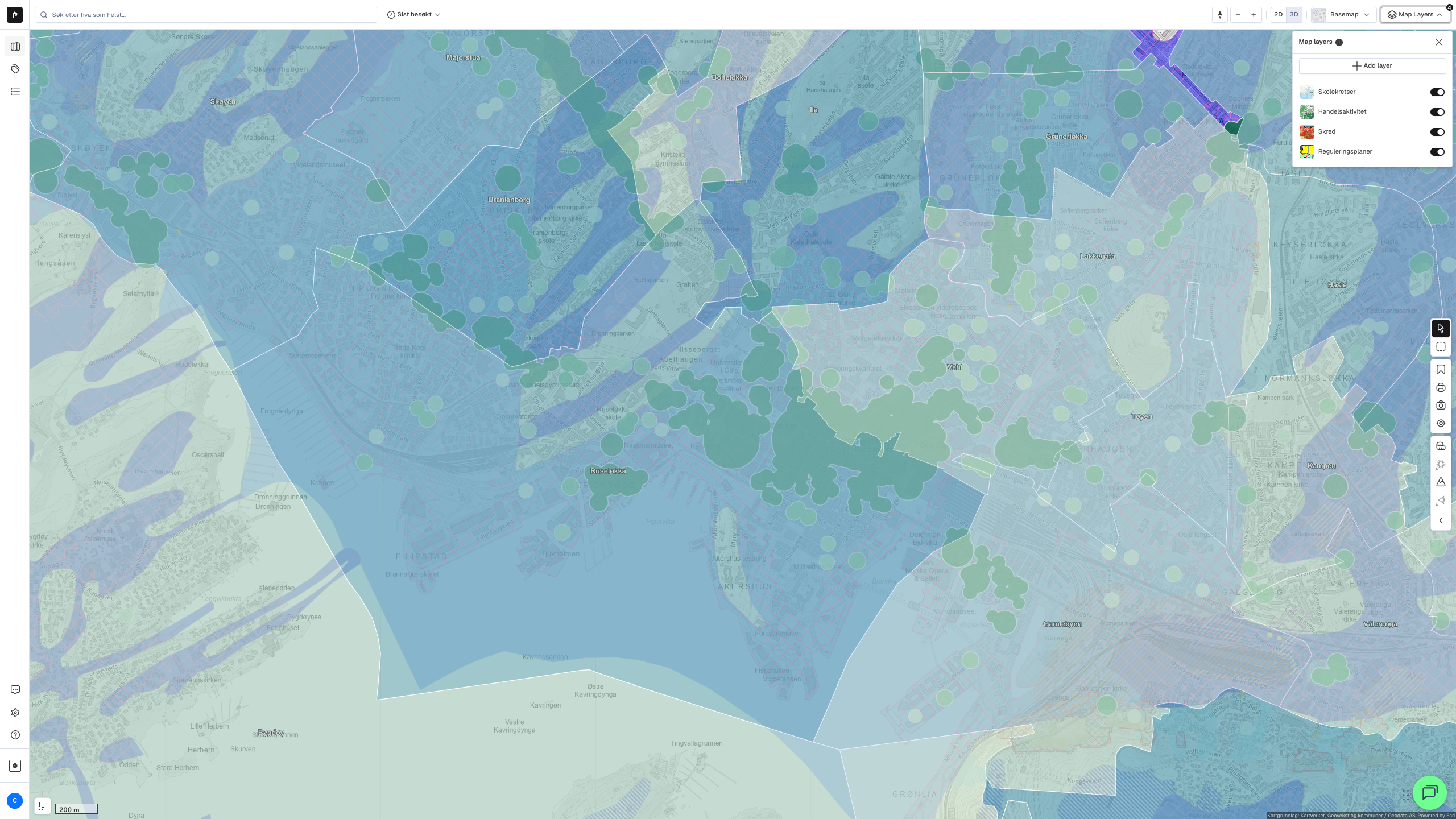Open the tape measure tool

click(1441, 446)
